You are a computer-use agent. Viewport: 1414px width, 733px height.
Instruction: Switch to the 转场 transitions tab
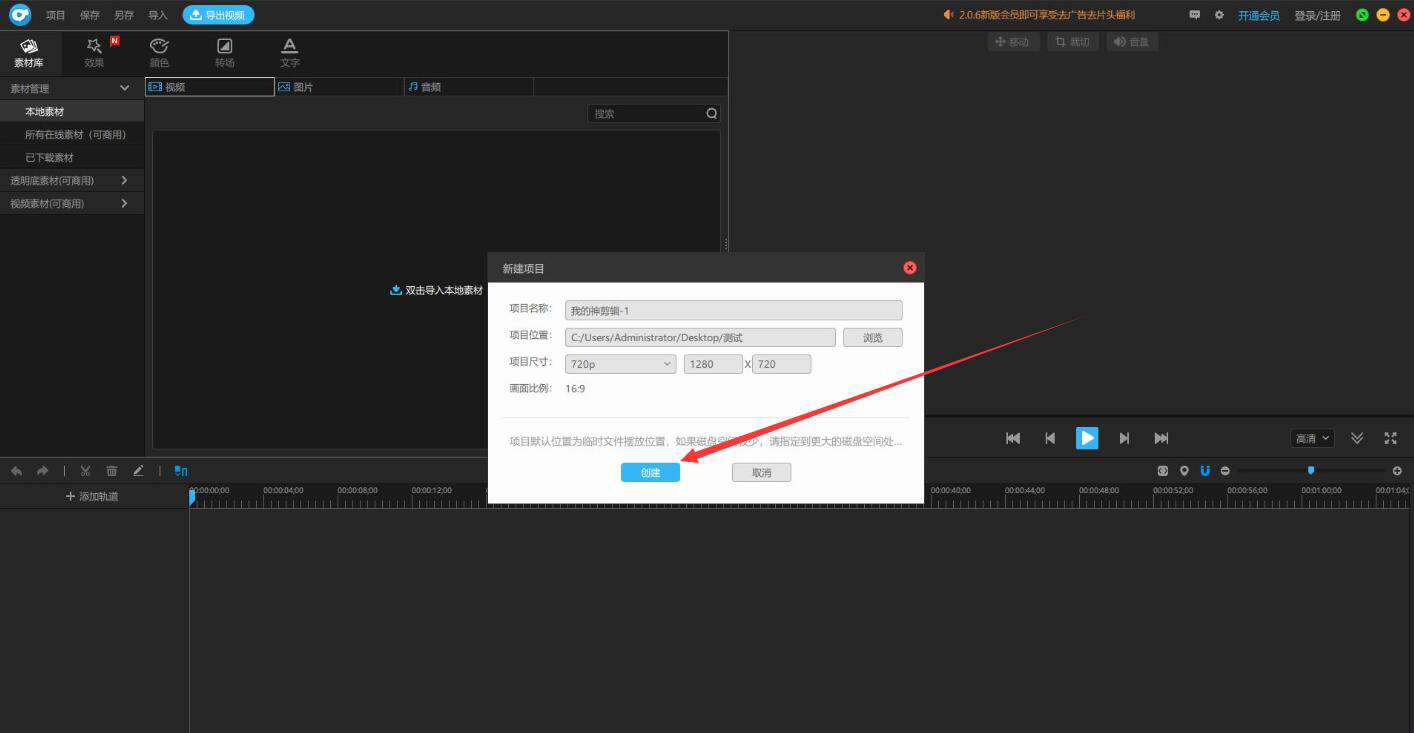pos(225,53)
